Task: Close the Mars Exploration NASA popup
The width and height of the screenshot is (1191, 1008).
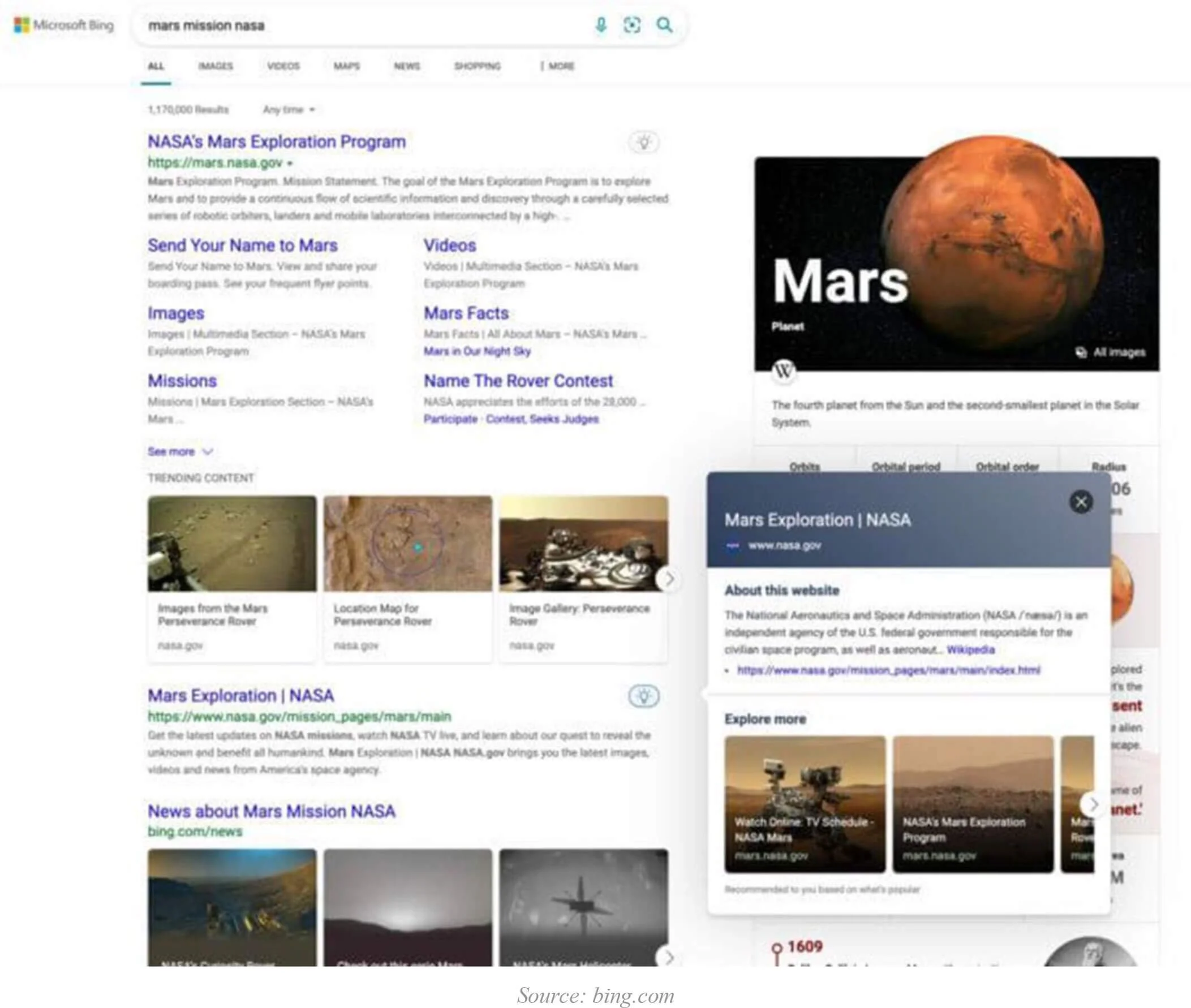Action: coord(1081,502)
